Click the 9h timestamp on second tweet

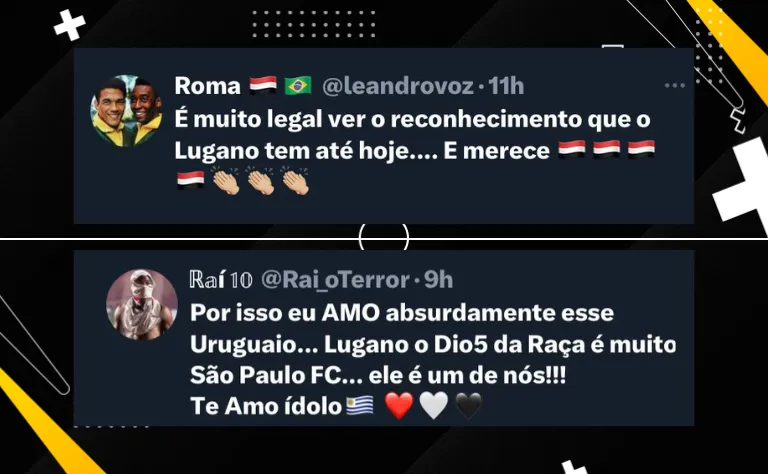click(438, 280)
